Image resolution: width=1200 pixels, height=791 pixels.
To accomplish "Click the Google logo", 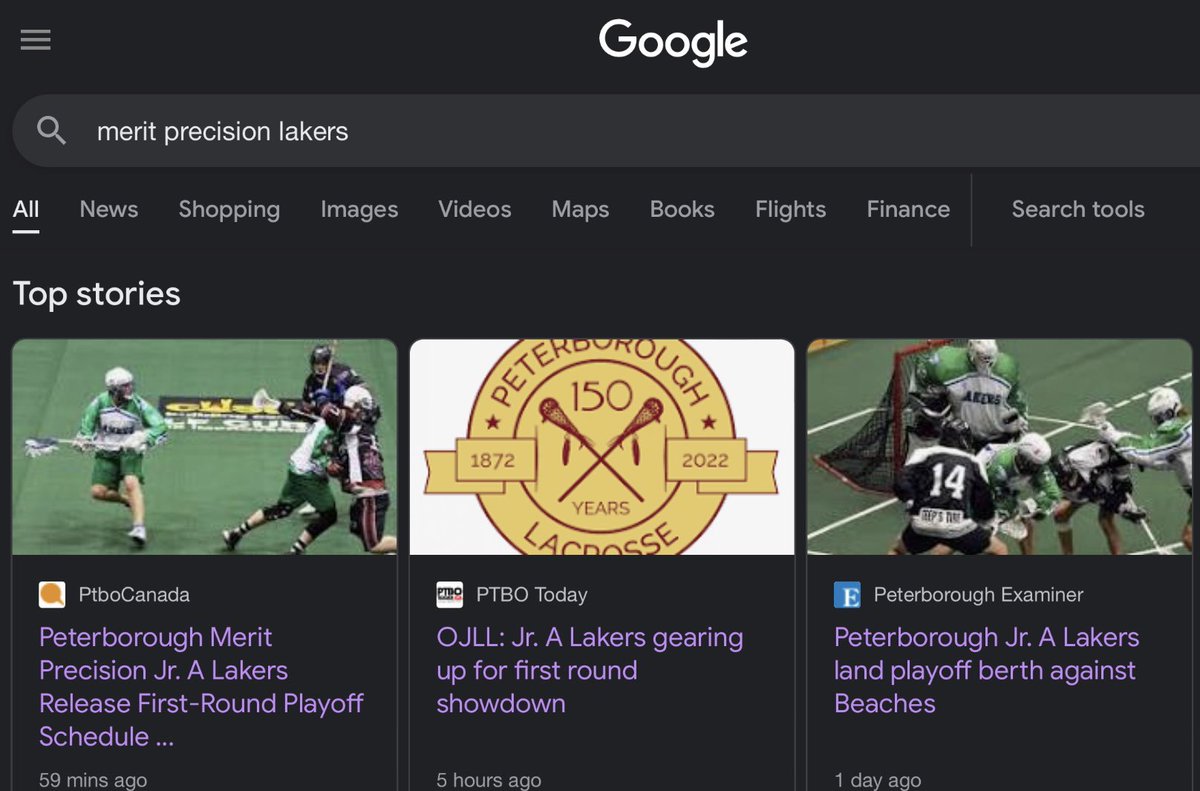I will (673, 42).
